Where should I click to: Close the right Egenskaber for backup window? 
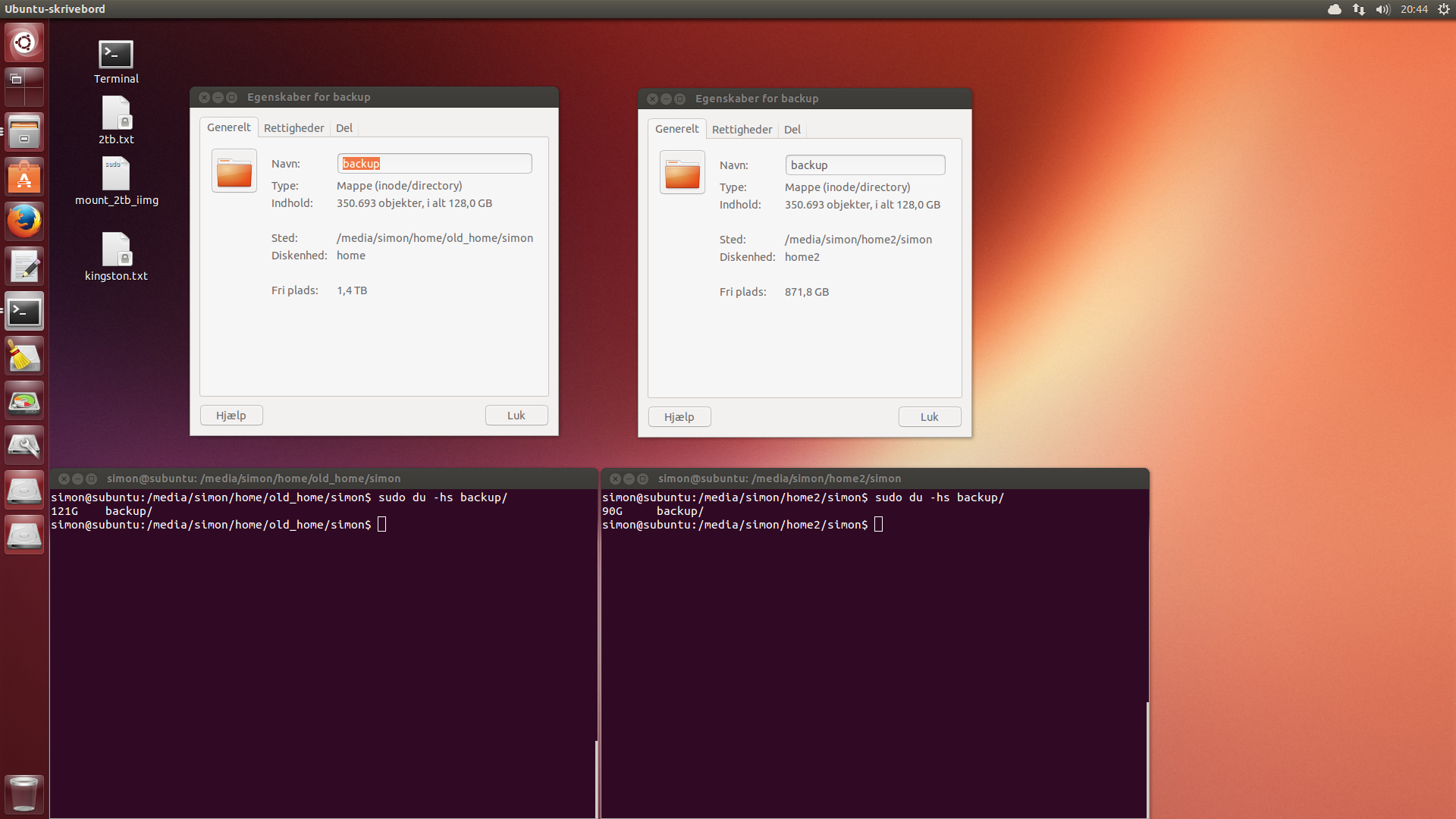[x=652, y=99]
